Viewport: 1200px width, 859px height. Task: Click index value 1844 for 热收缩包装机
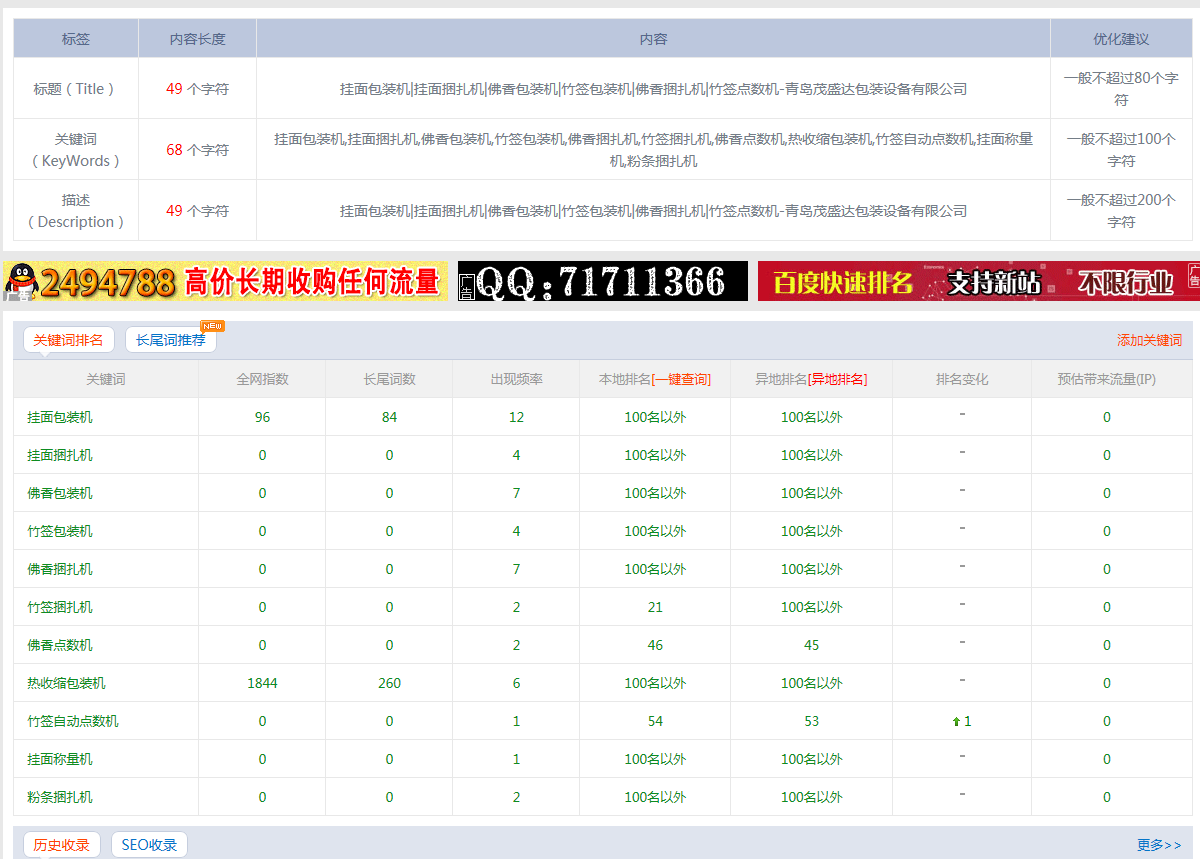pos(262,683)
